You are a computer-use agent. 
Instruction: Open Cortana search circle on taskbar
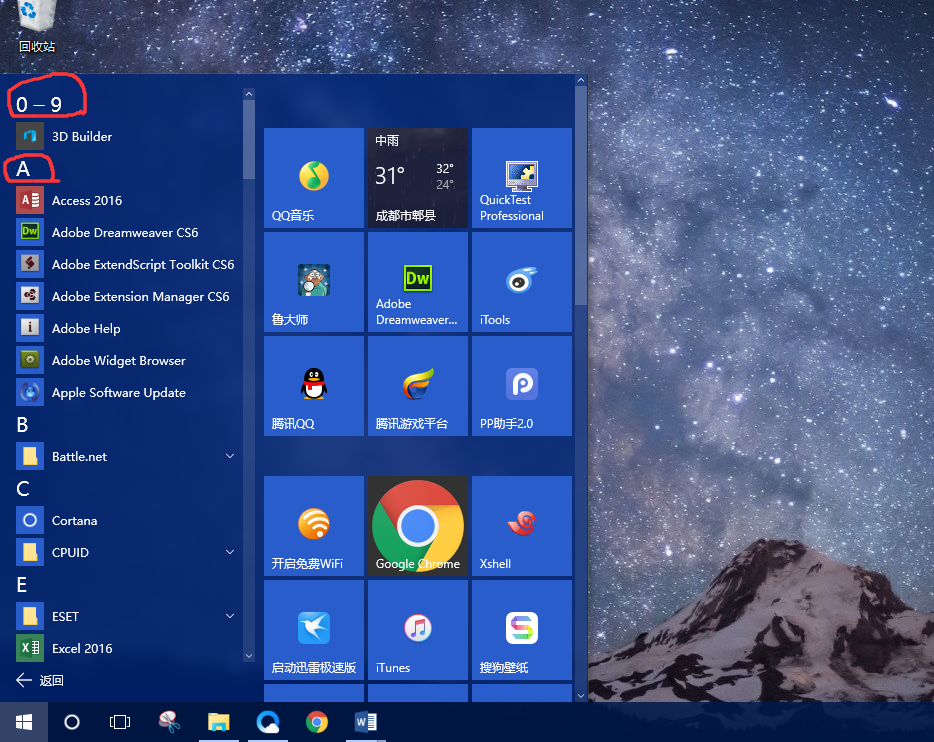(72, 722)
